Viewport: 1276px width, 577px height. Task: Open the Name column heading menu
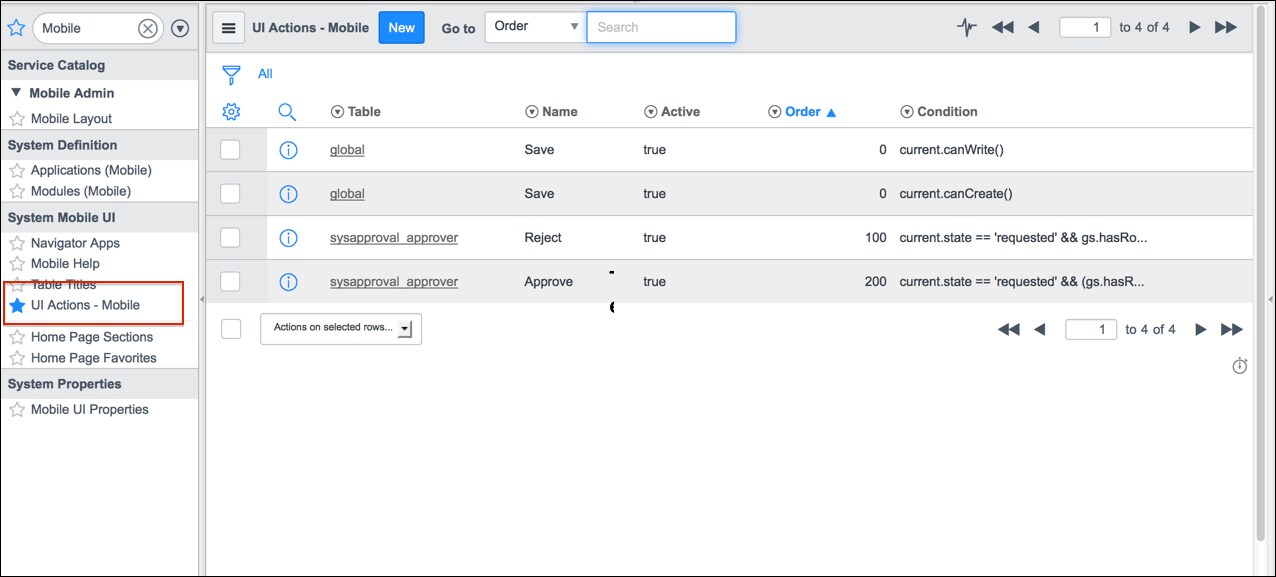530,111
